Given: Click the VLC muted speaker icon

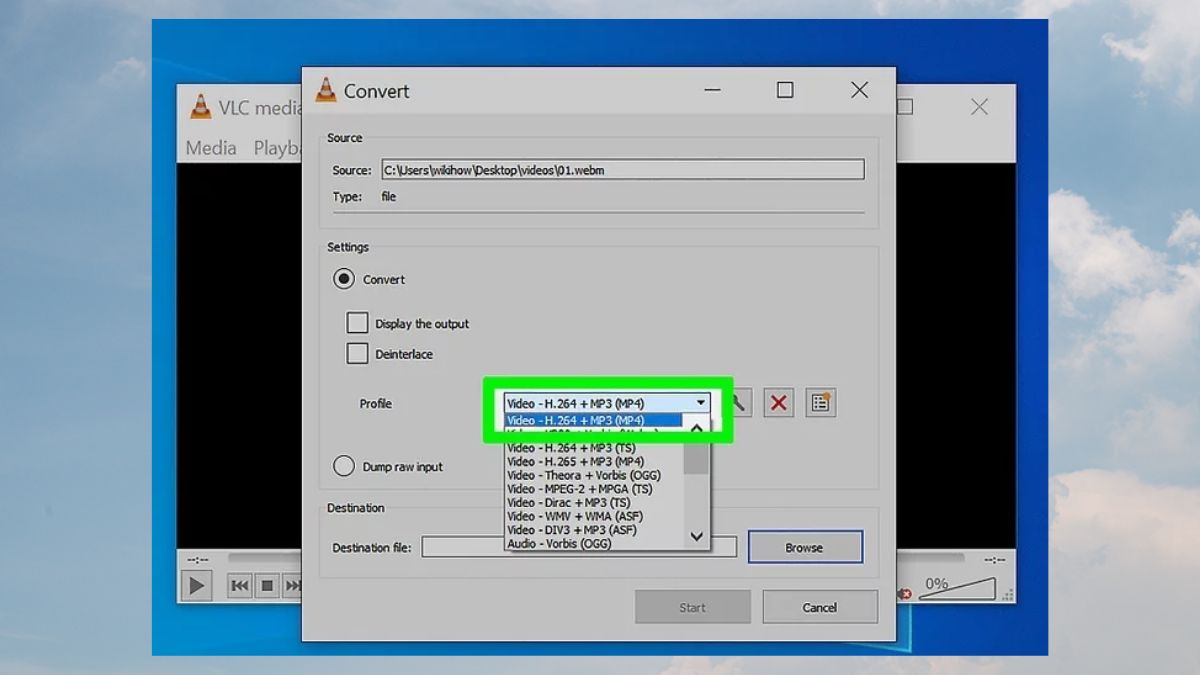Looking at the screenshot, I should coord(905,593).
